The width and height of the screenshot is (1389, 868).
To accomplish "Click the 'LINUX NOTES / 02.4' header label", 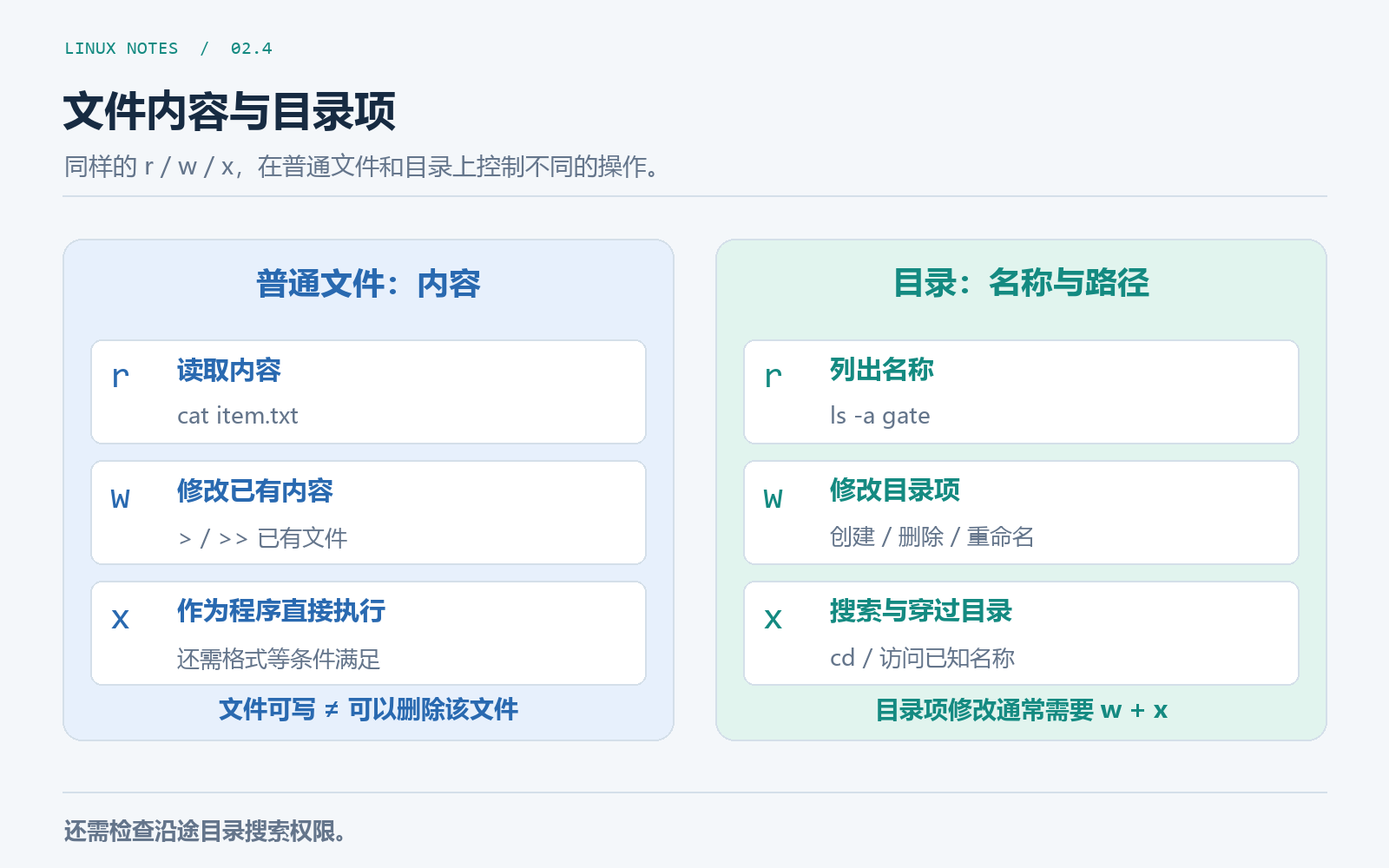I will click(168, 49).
